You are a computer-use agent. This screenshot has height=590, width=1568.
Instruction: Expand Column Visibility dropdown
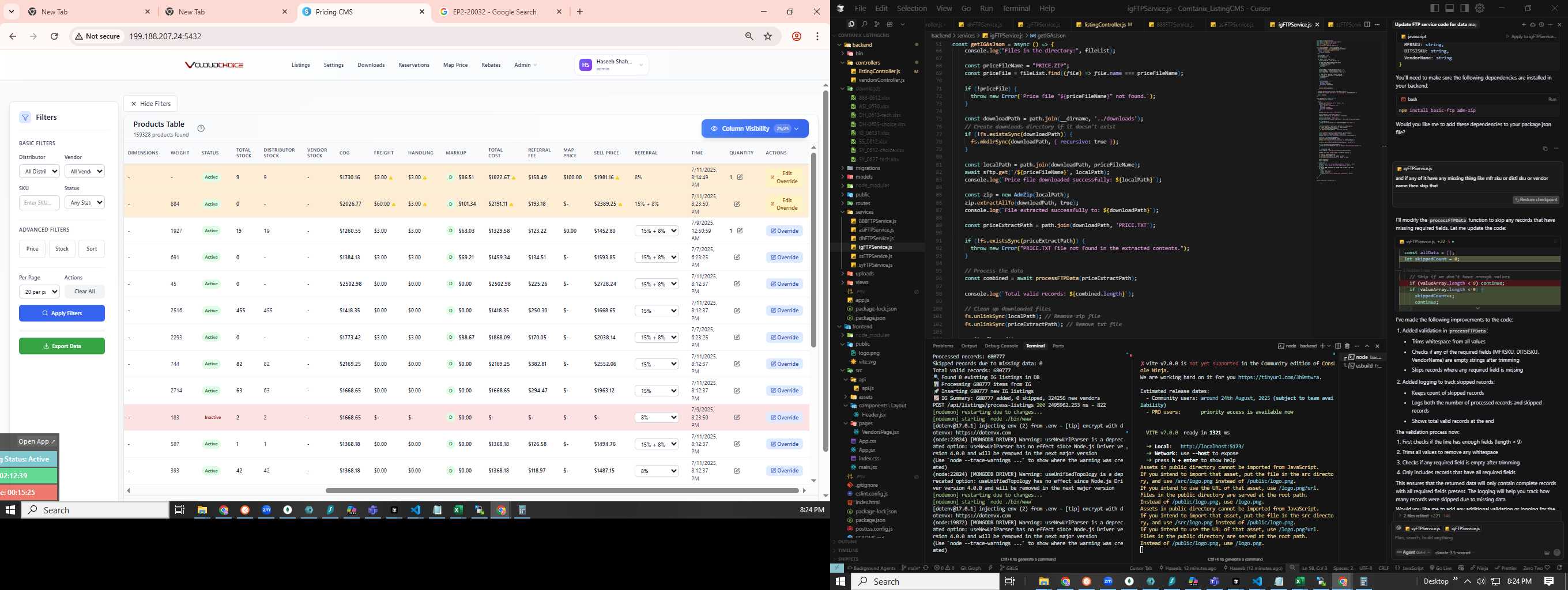tap(755, 129)
